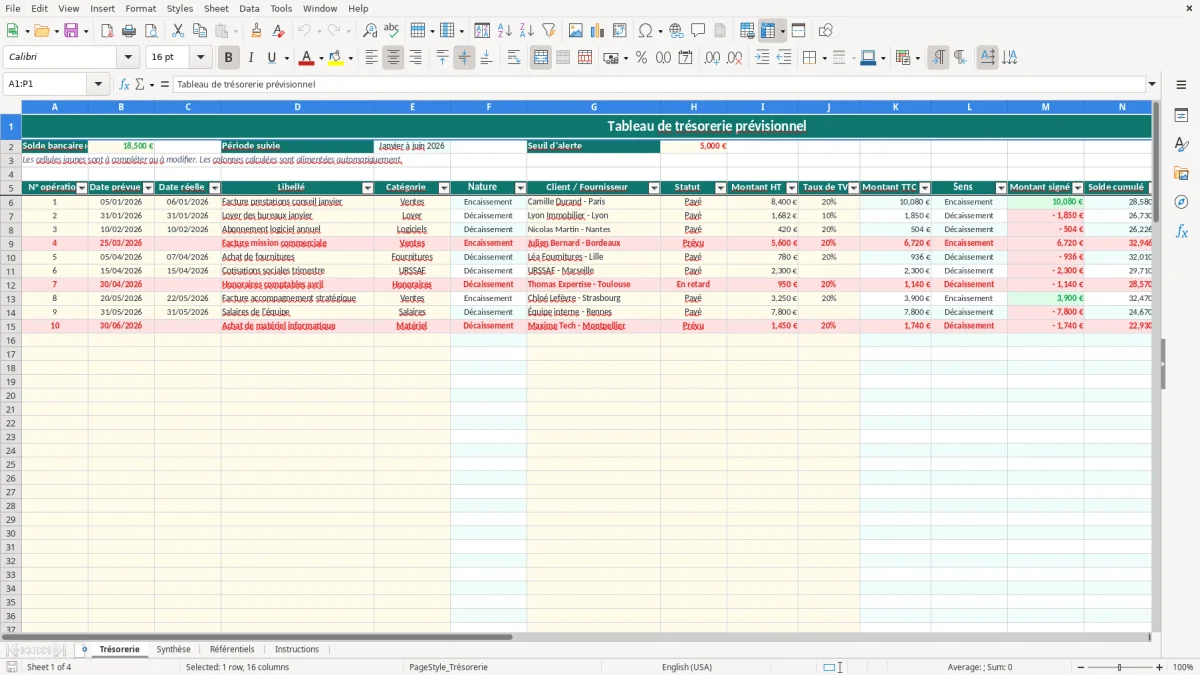Open the Properties sidebar panel
Screen dimensions: 1200x675
click(1181, 116)
